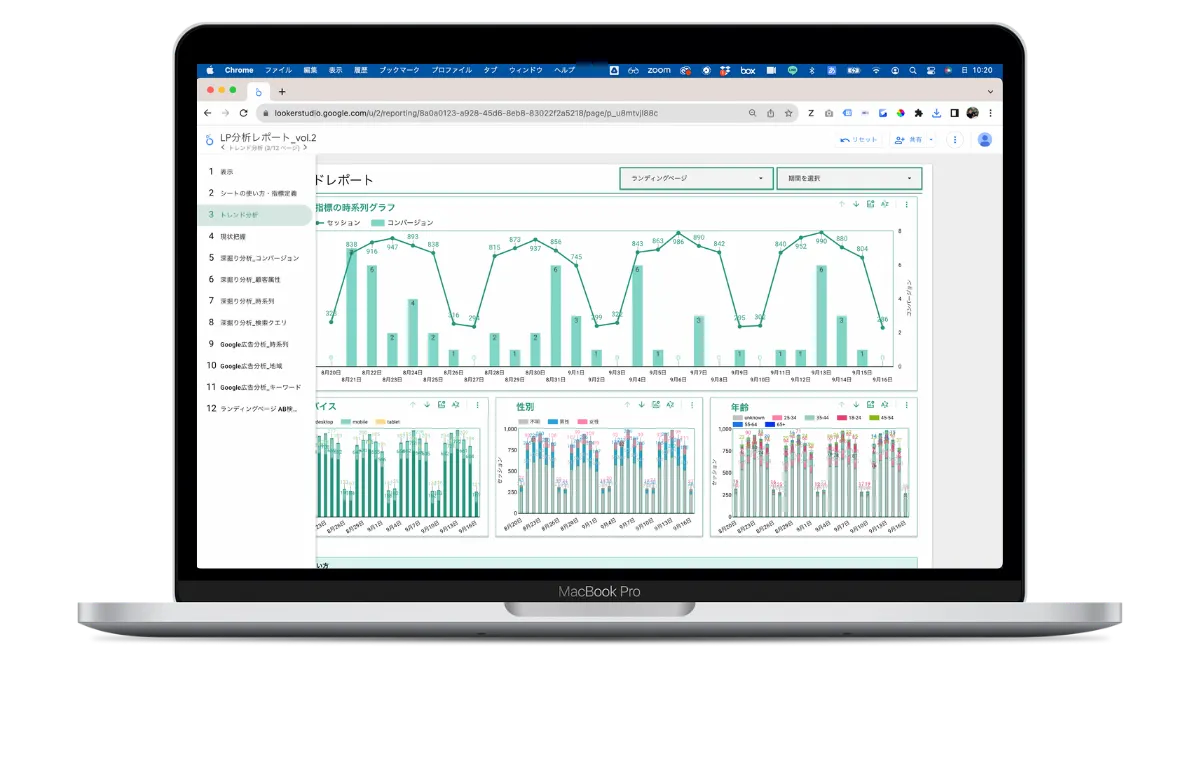Open the ブックマーク menu in the menu bar
Viewport: 1200px width, 772px height.
tap(400, 70)
